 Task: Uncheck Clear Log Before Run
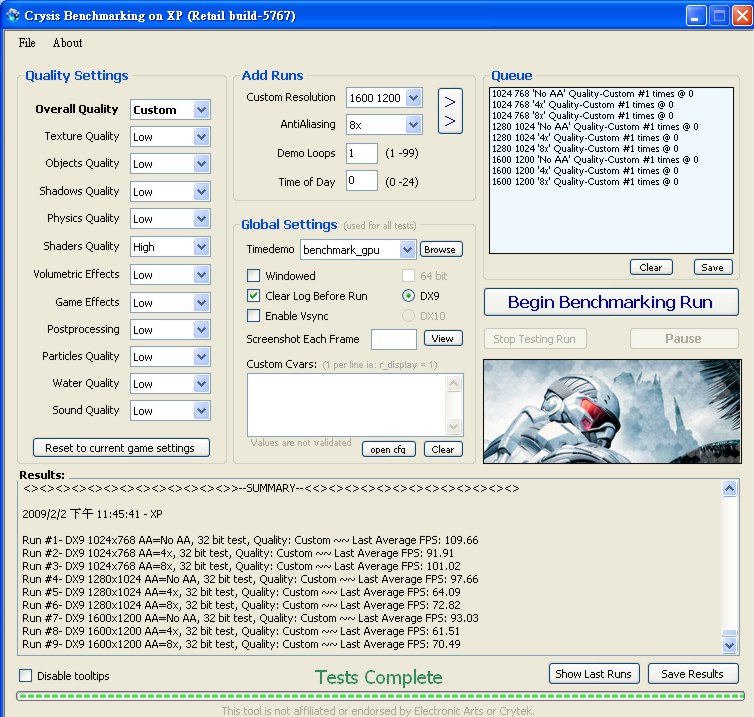[x=253, y=296]
